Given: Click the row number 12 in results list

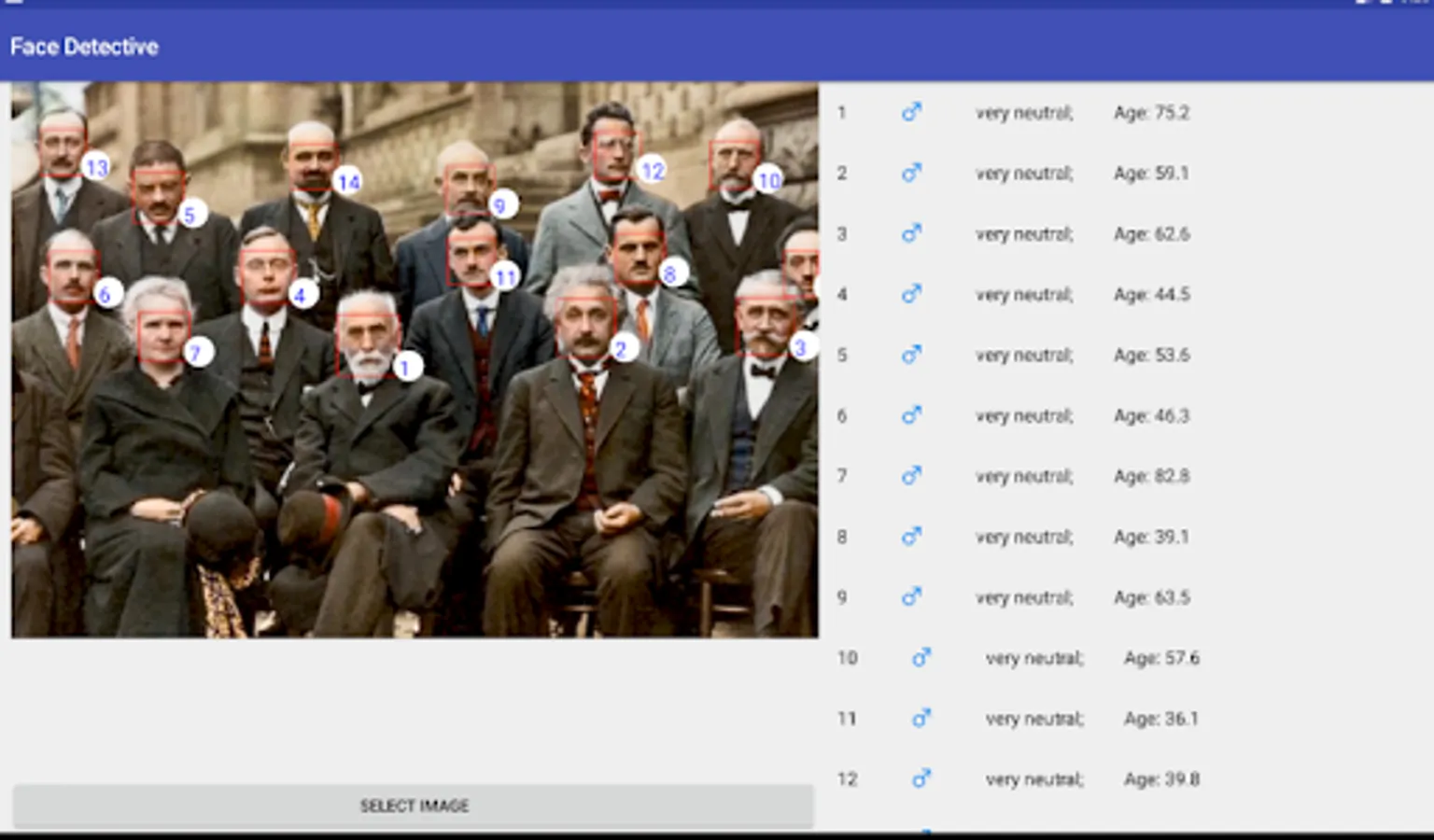Looking at the screenshot, I should [847, 779].
